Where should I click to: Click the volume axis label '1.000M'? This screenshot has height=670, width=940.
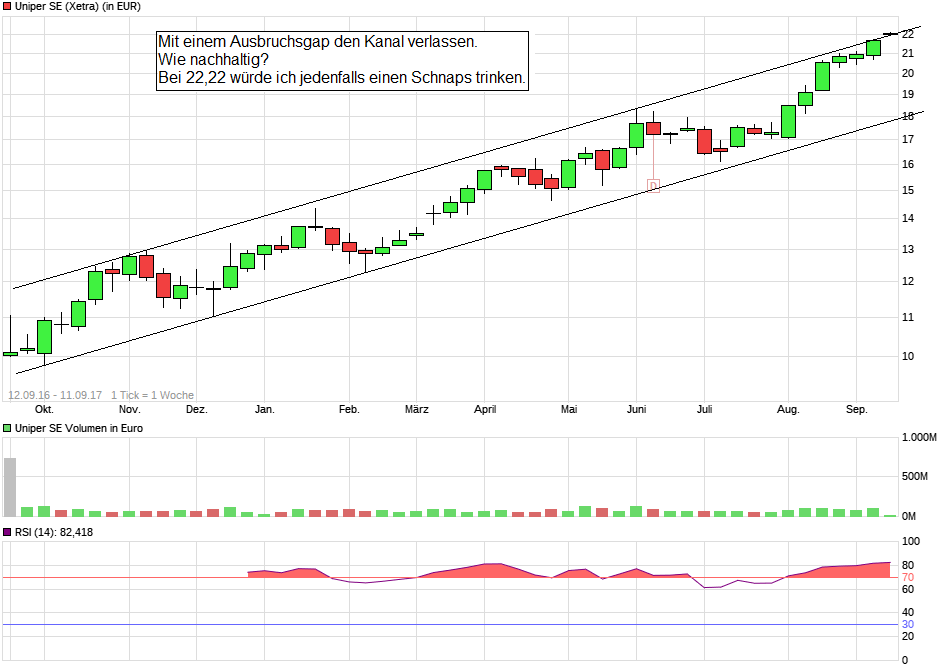click(x=919, y=437)
